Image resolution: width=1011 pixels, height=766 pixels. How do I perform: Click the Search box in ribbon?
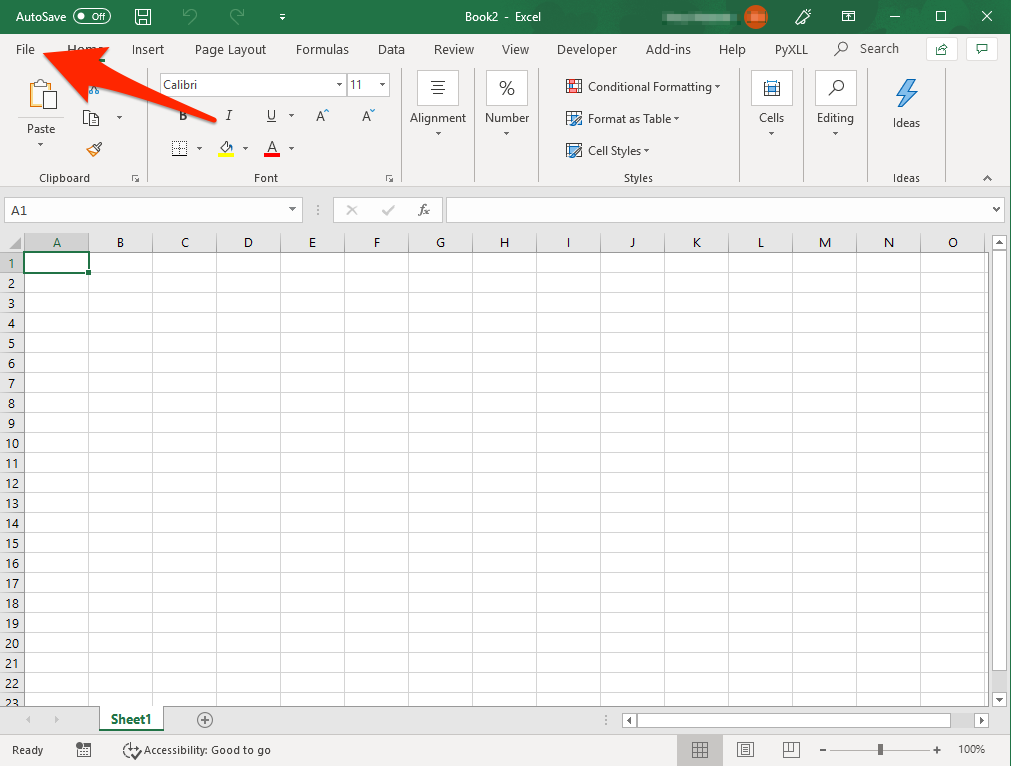[867, 49]
